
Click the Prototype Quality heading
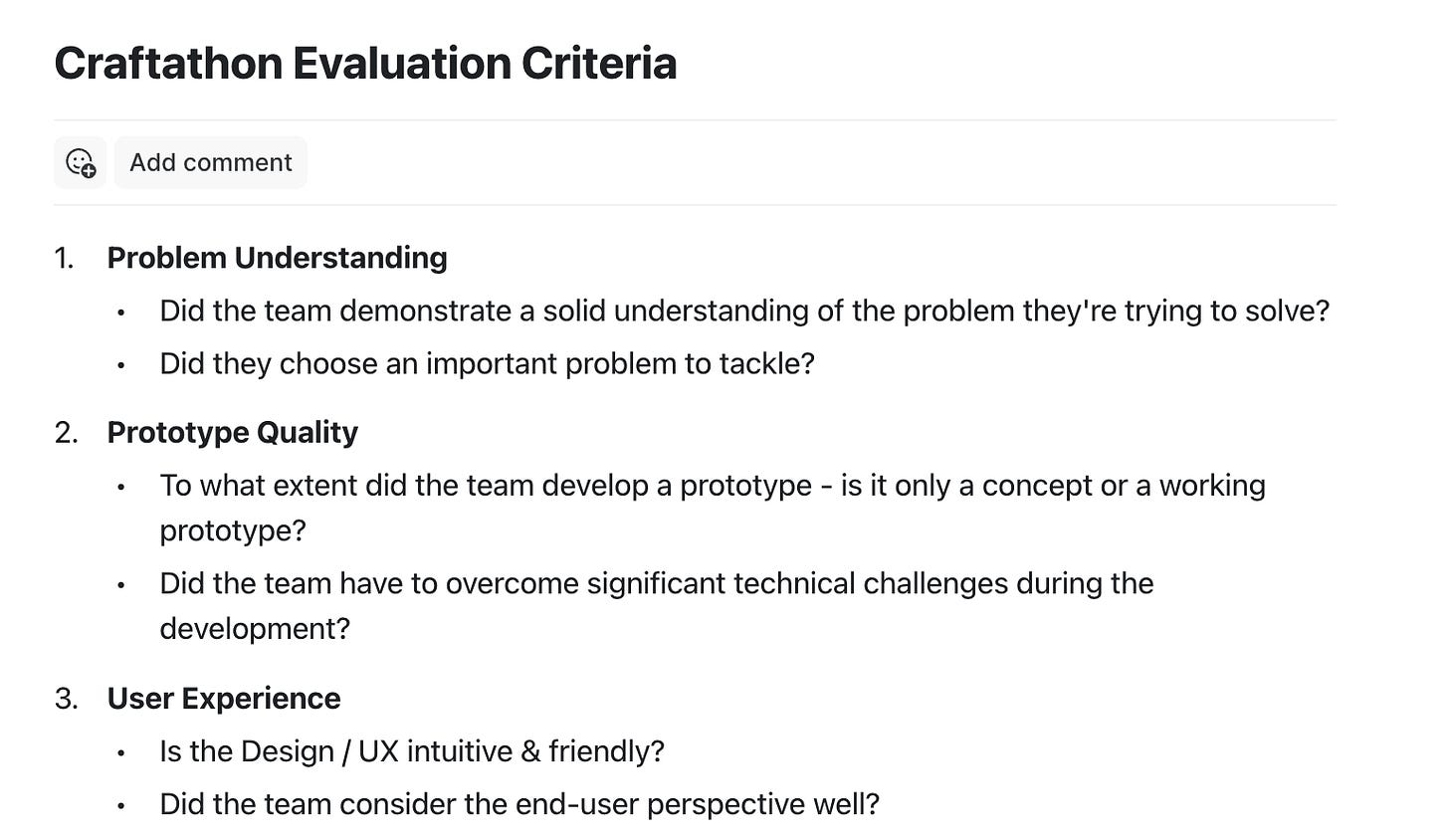click(x=232, y=432)
